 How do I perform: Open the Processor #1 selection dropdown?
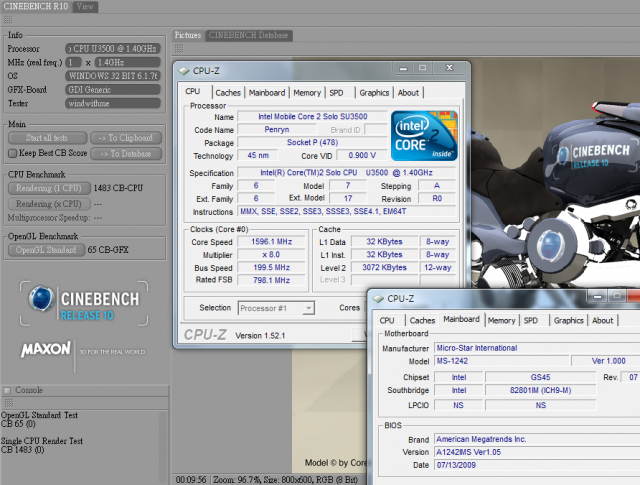[x=276, y=308]
